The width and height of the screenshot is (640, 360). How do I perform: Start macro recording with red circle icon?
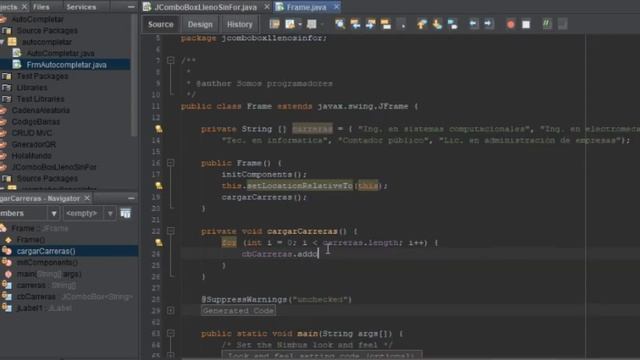coord(510,24)
